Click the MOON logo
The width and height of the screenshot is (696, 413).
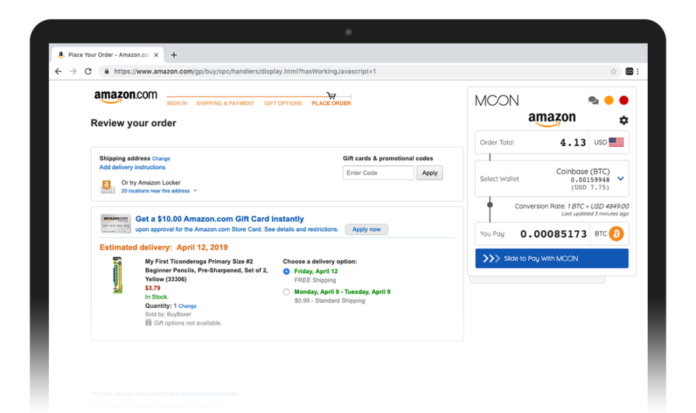point(497,100)
